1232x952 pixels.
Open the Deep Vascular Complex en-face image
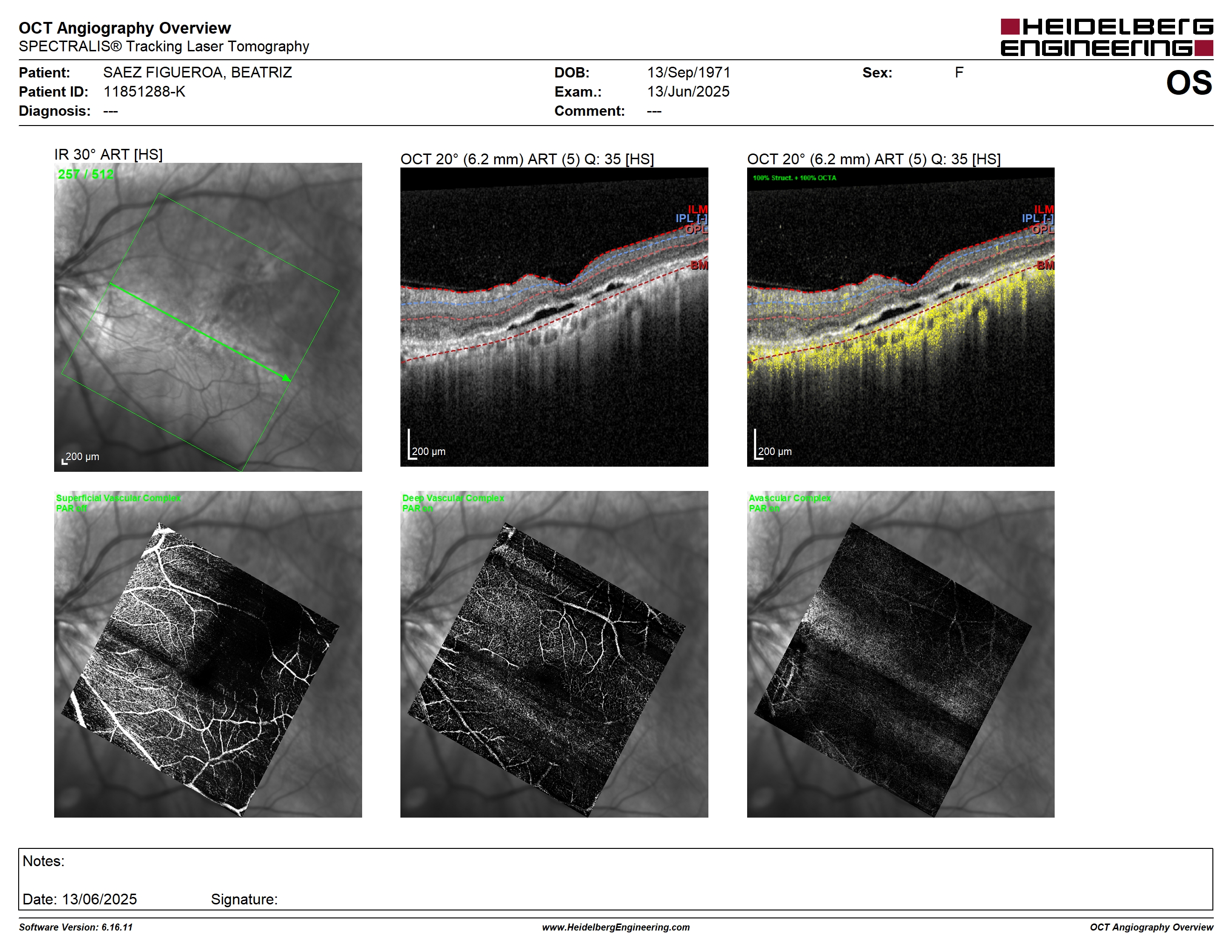pyautogui.click(x=554, y=654)
